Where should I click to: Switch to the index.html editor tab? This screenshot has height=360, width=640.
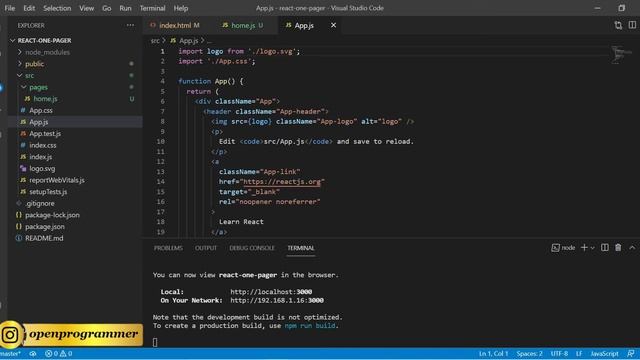click(x=175, y=25)
